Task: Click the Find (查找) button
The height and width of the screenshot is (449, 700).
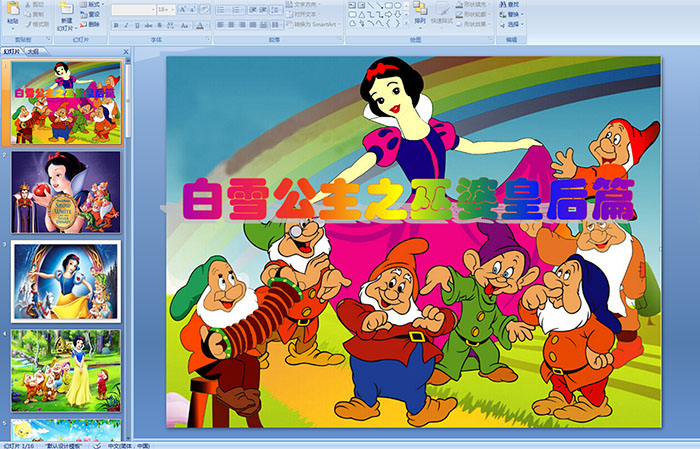Action: click(x=509, y=4)
